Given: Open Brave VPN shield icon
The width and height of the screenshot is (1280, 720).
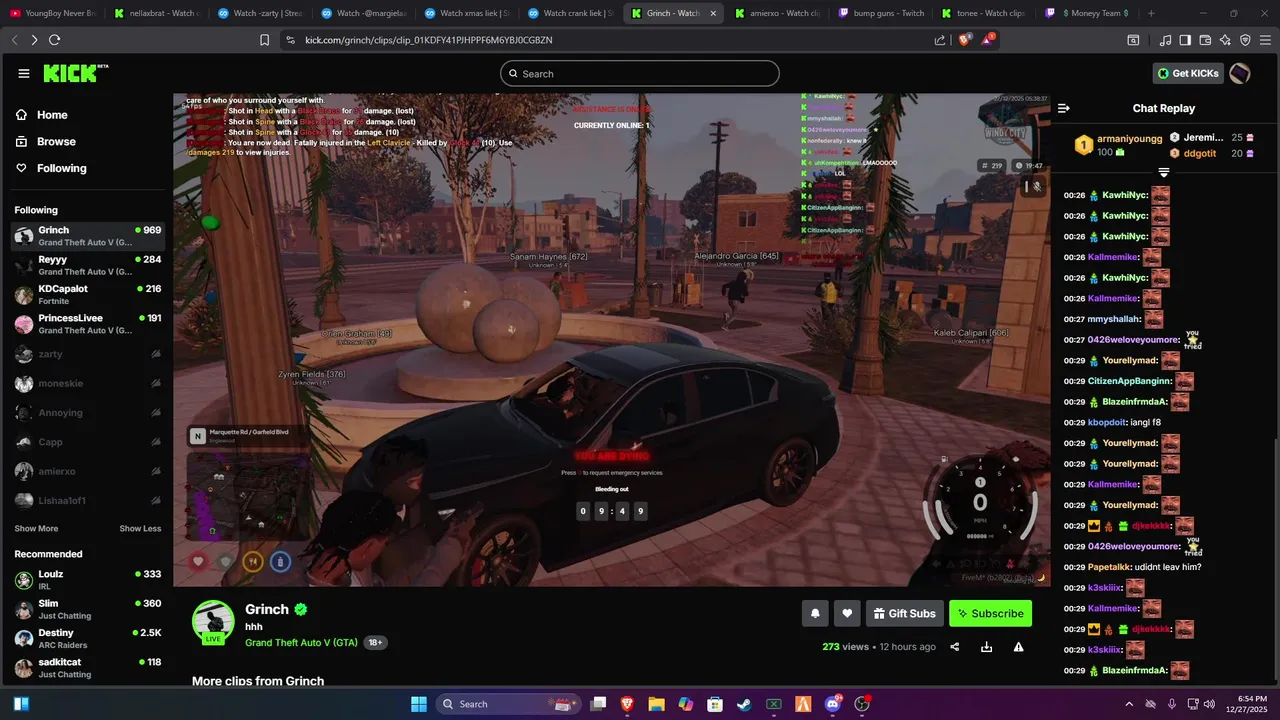Looking at the screenshot, I should 1245,40.
